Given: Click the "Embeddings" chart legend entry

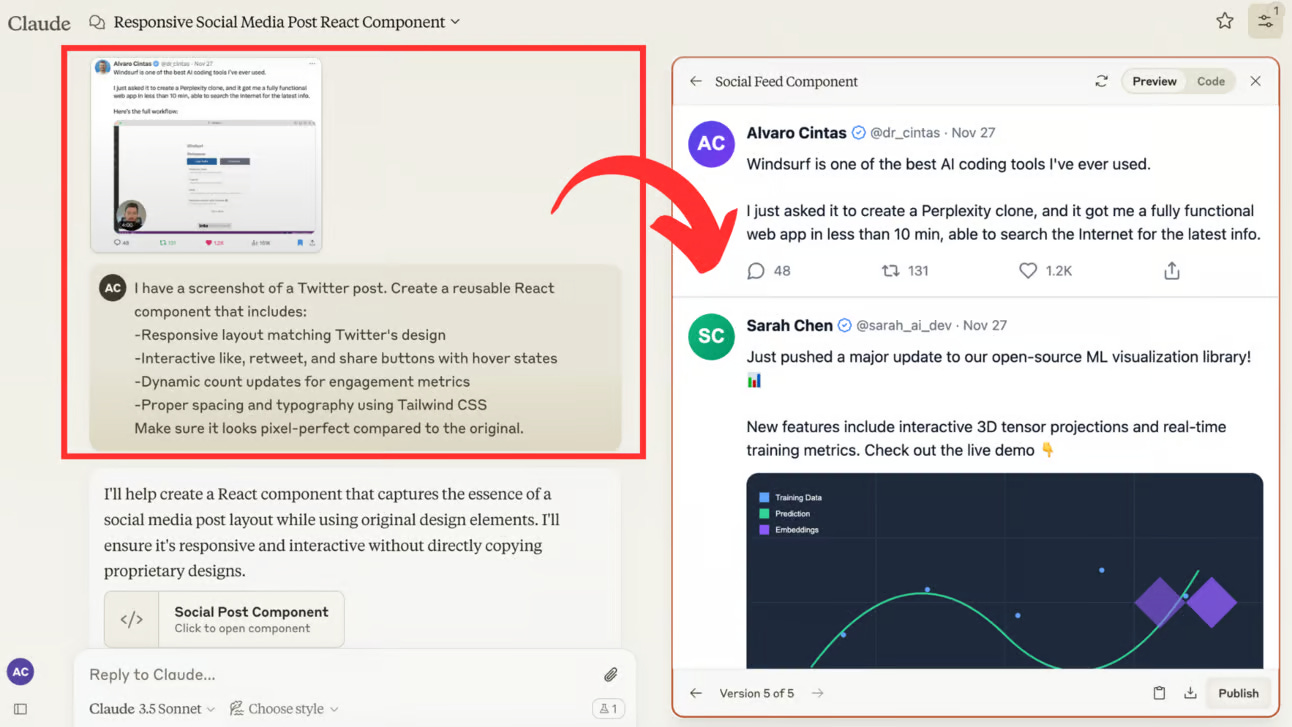Looking at the screenshot, I should point(789,529).
